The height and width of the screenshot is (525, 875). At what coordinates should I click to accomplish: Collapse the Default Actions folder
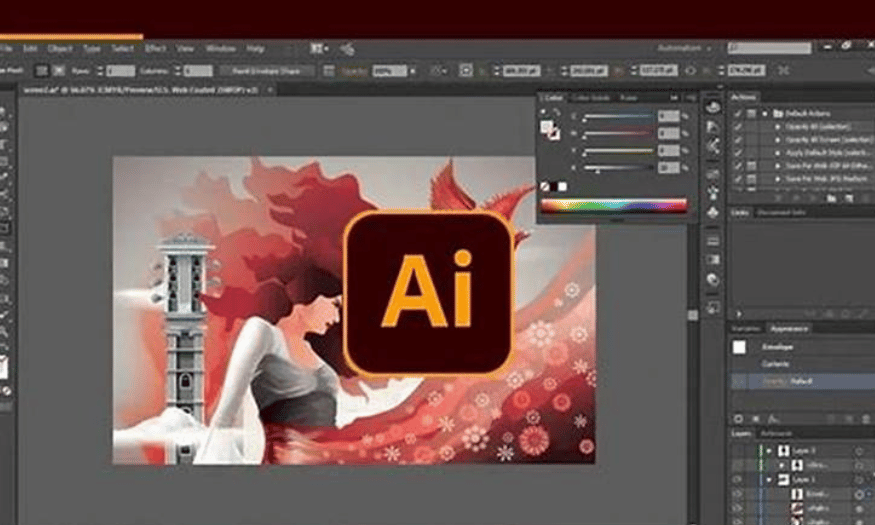click(x=765, y=113)
